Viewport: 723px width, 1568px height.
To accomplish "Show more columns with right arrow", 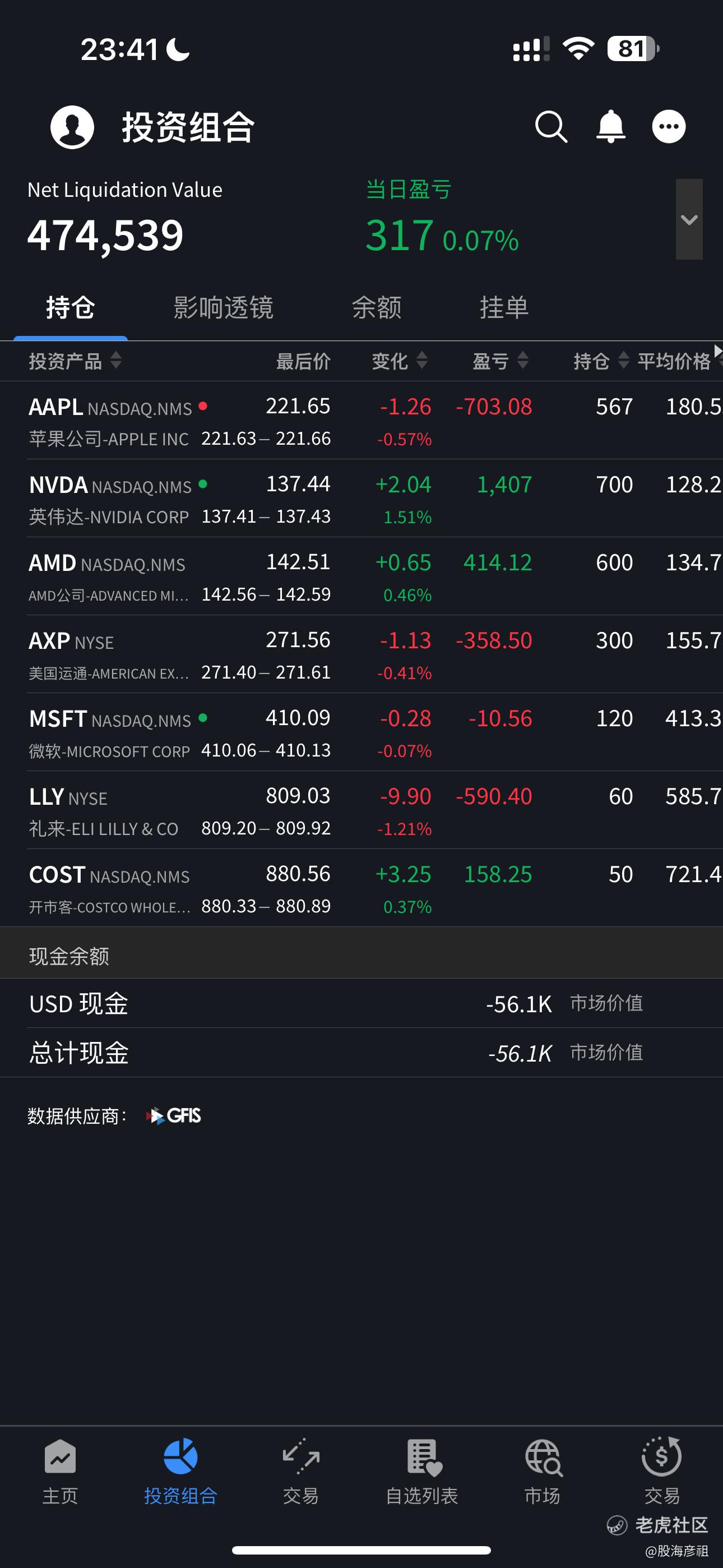I will 717,351.
